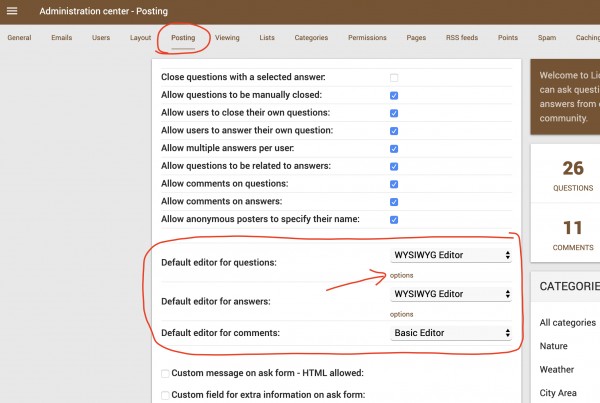Click options link under answers editor

point(402,314)
